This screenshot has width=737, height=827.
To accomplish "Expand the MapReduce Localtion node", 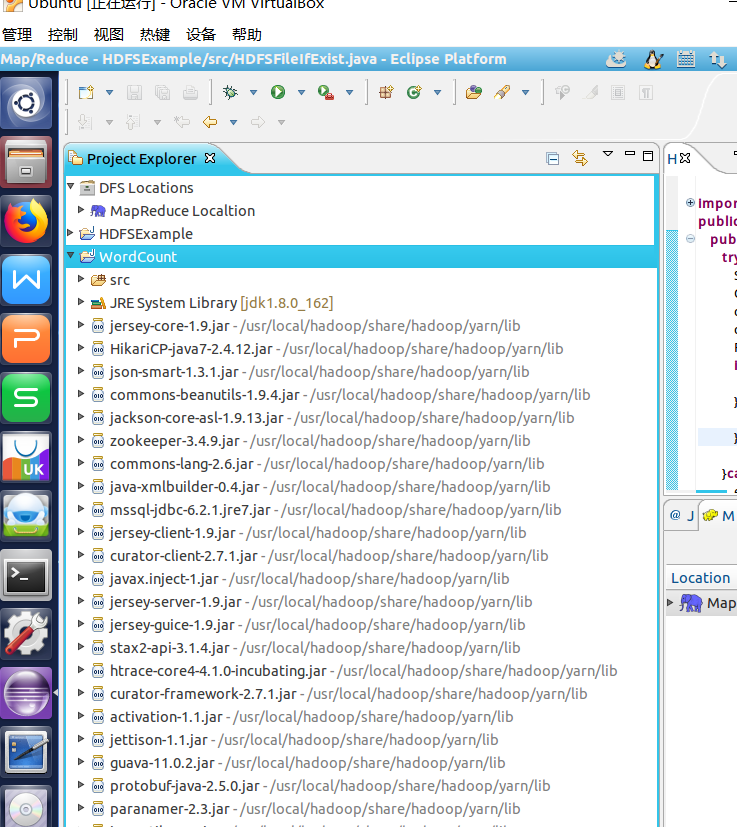I will pyautogui.click(x=81, y=209).
